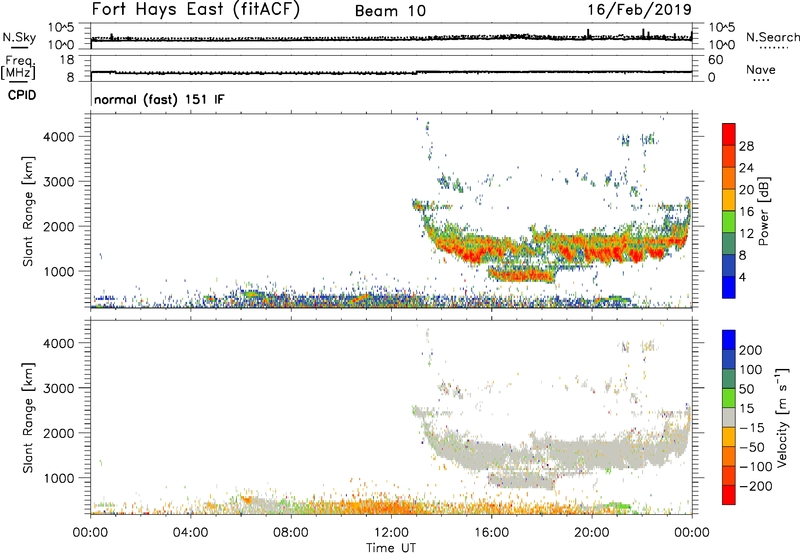Click the '2000' tick of the velocity panel
Image resolution: width=800 pixels, height=554 pixels.
click(x=58, y=433)
